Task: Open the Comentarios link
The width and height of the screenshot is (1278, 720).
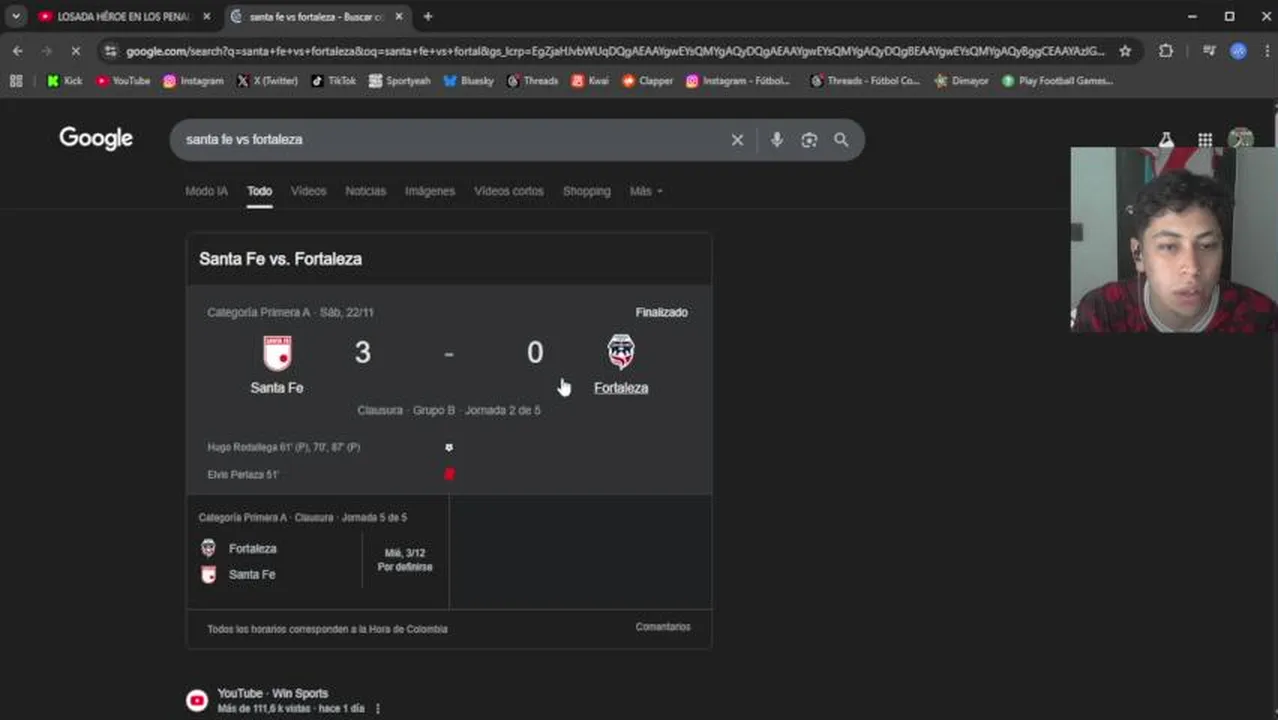Action: click(x=663, y=627)
